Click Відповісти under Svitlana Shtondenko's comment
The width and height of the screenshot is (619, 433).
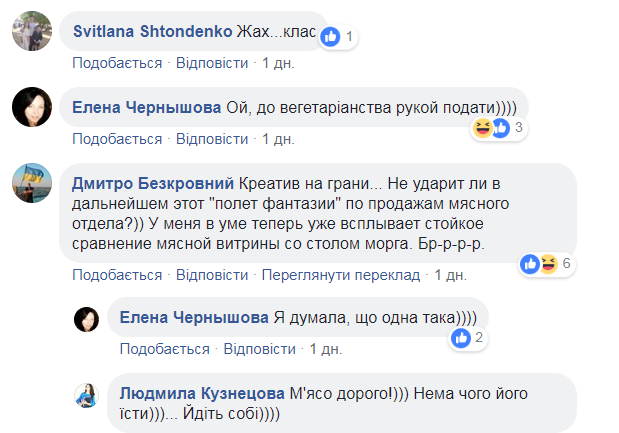[x=211, y=63]
